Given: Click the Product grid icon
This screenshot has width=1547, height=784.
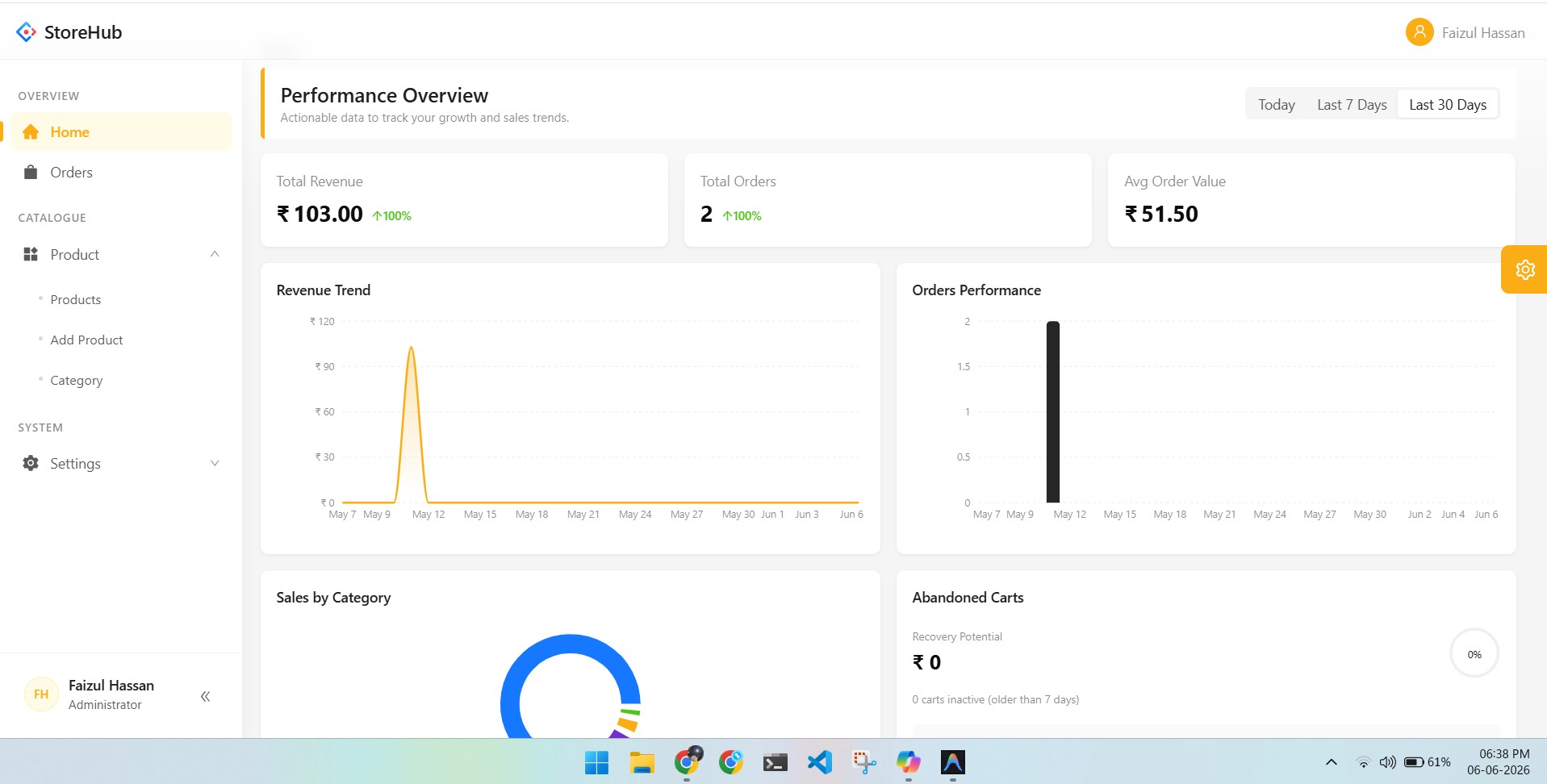Looking at the screenshot, I should point(31,254).
